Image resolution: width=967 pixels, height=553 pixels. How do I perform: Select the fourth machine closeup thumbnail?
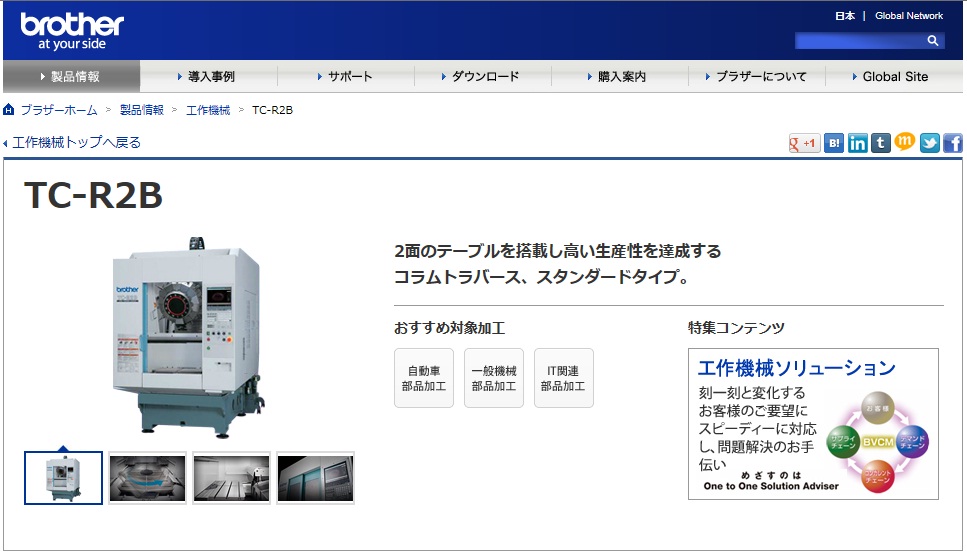pos(315,478)
